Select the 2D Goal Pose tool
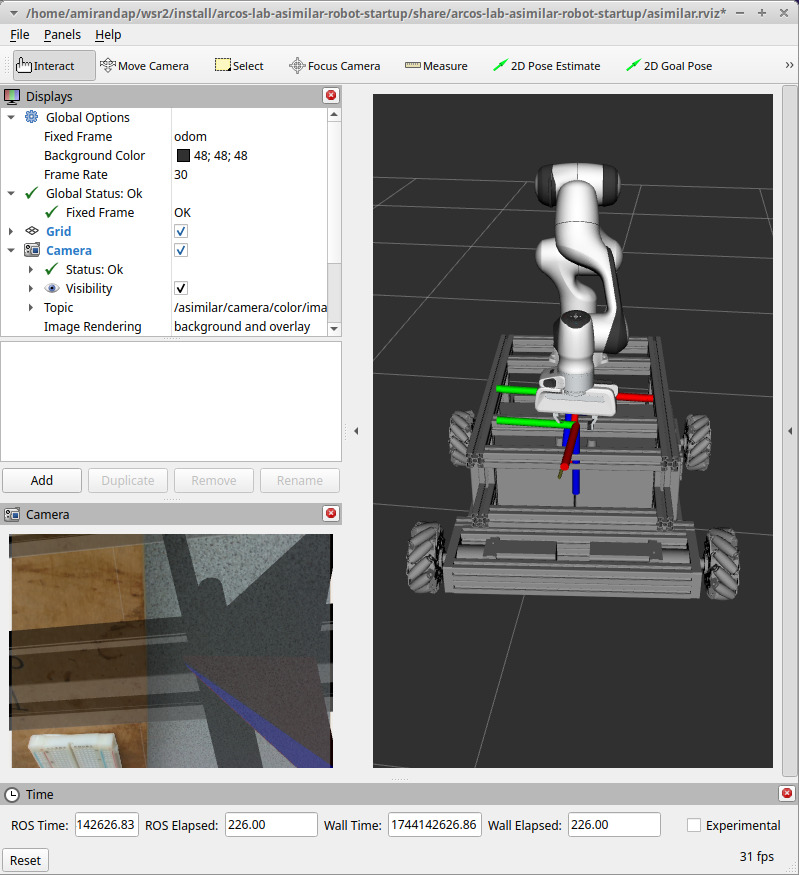 pos(669,66)
